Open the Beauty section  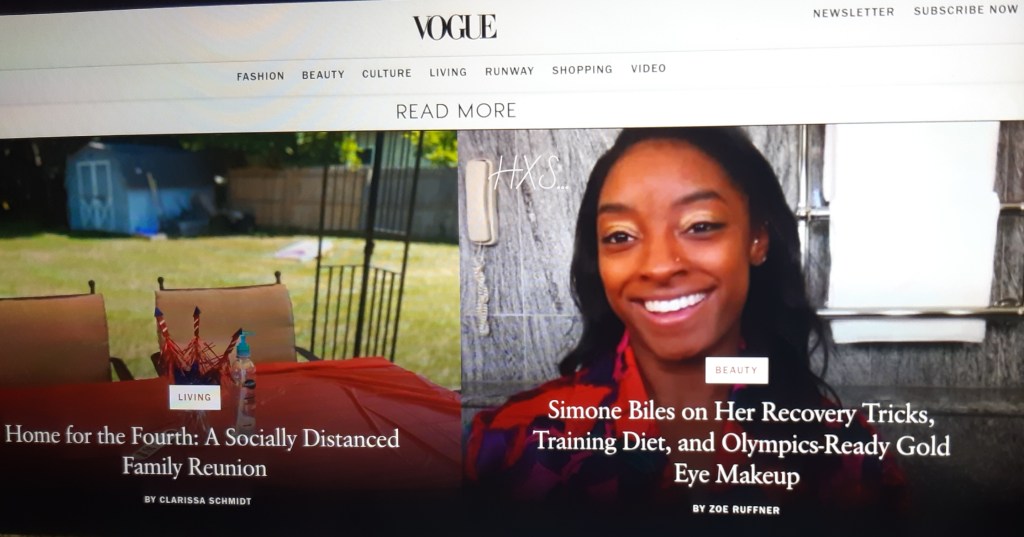point(323,75)
